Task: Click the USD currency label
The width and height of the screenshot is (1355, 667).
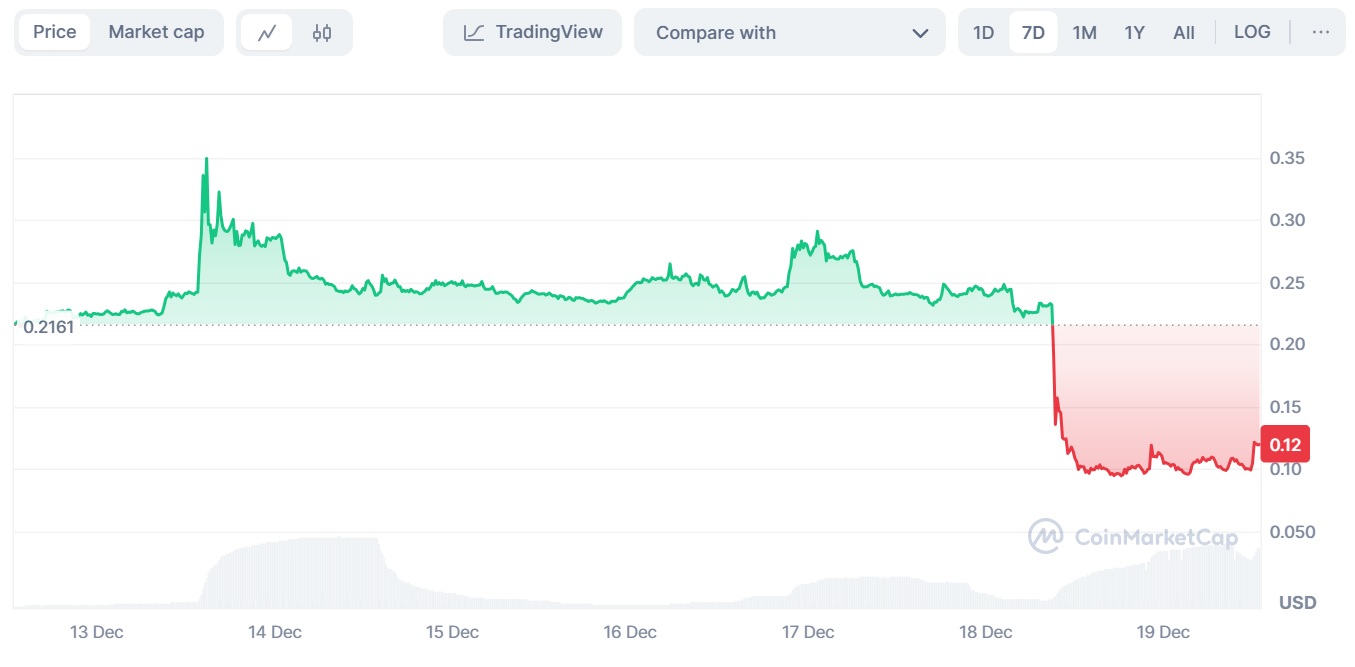Action: [1298, 603]
